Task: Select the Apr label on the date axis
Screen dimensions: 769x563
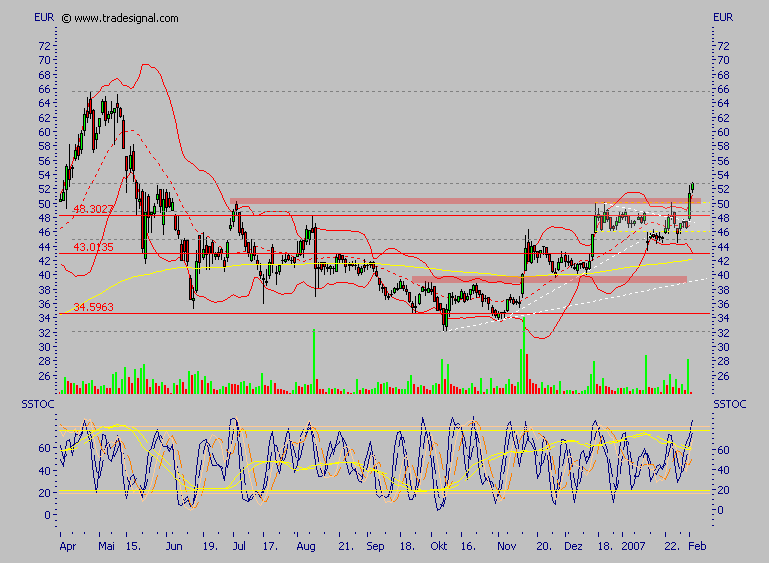Action: click(x=67, y=549)
